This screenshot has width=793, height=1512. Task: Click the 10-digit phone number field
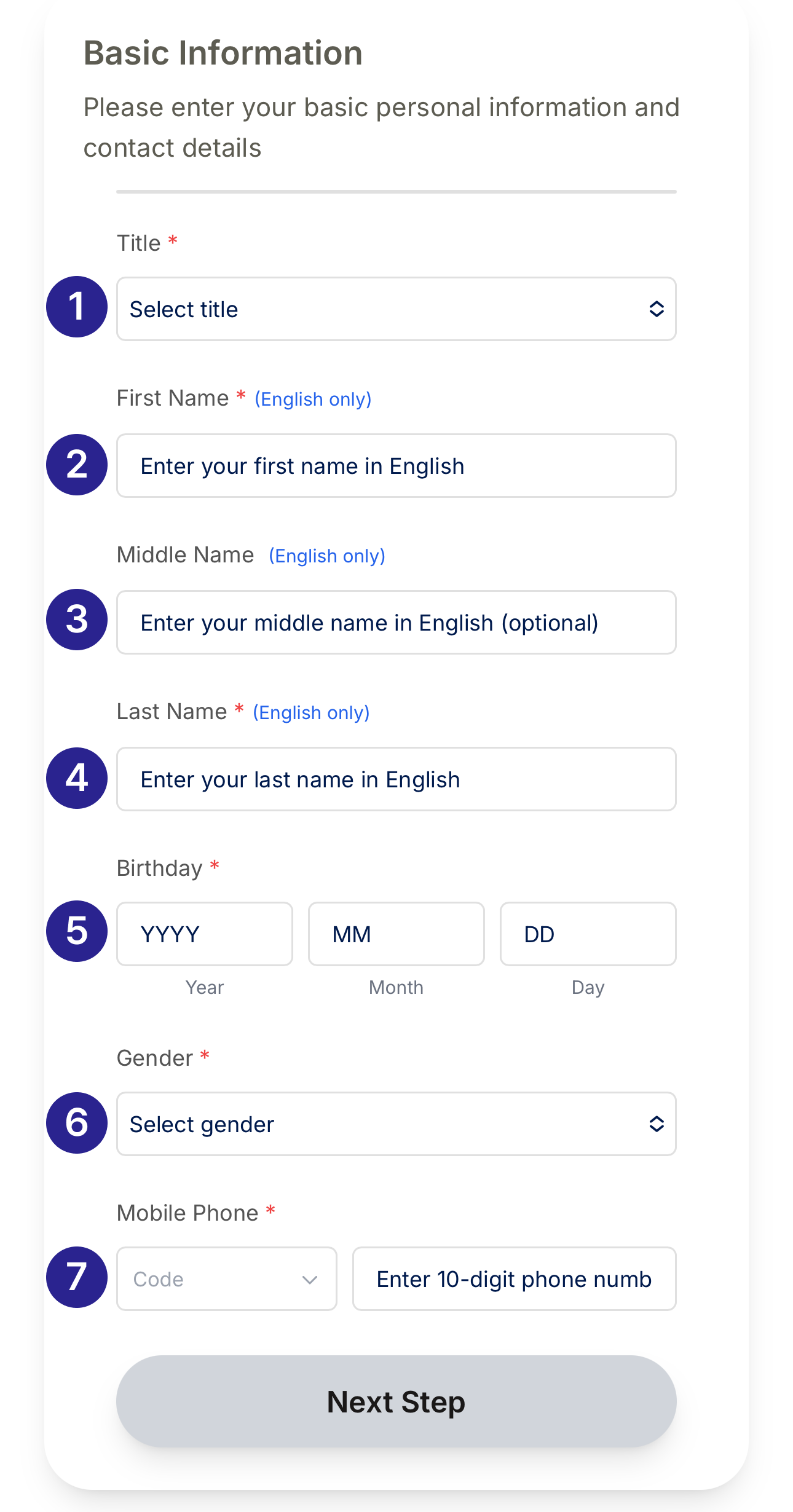pos(514,1279)
